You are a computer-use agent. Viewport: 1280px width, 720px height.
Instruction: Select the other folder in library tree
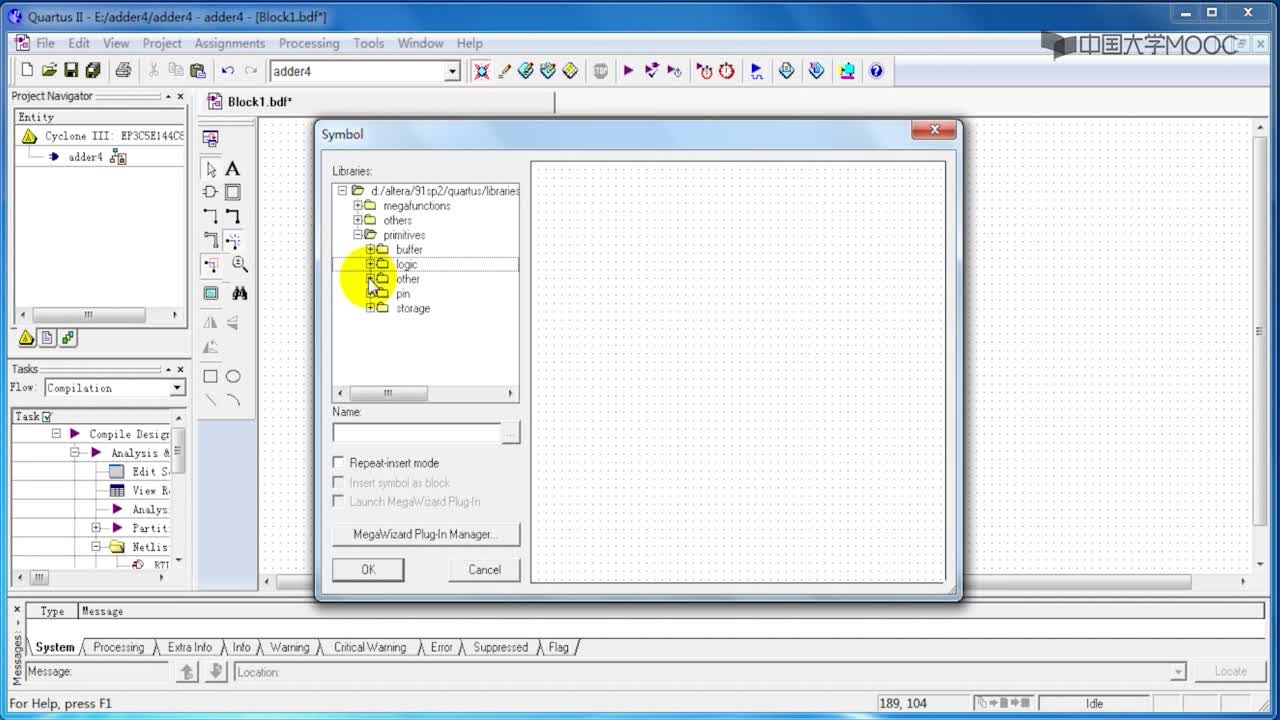click(x=407, y=279)
